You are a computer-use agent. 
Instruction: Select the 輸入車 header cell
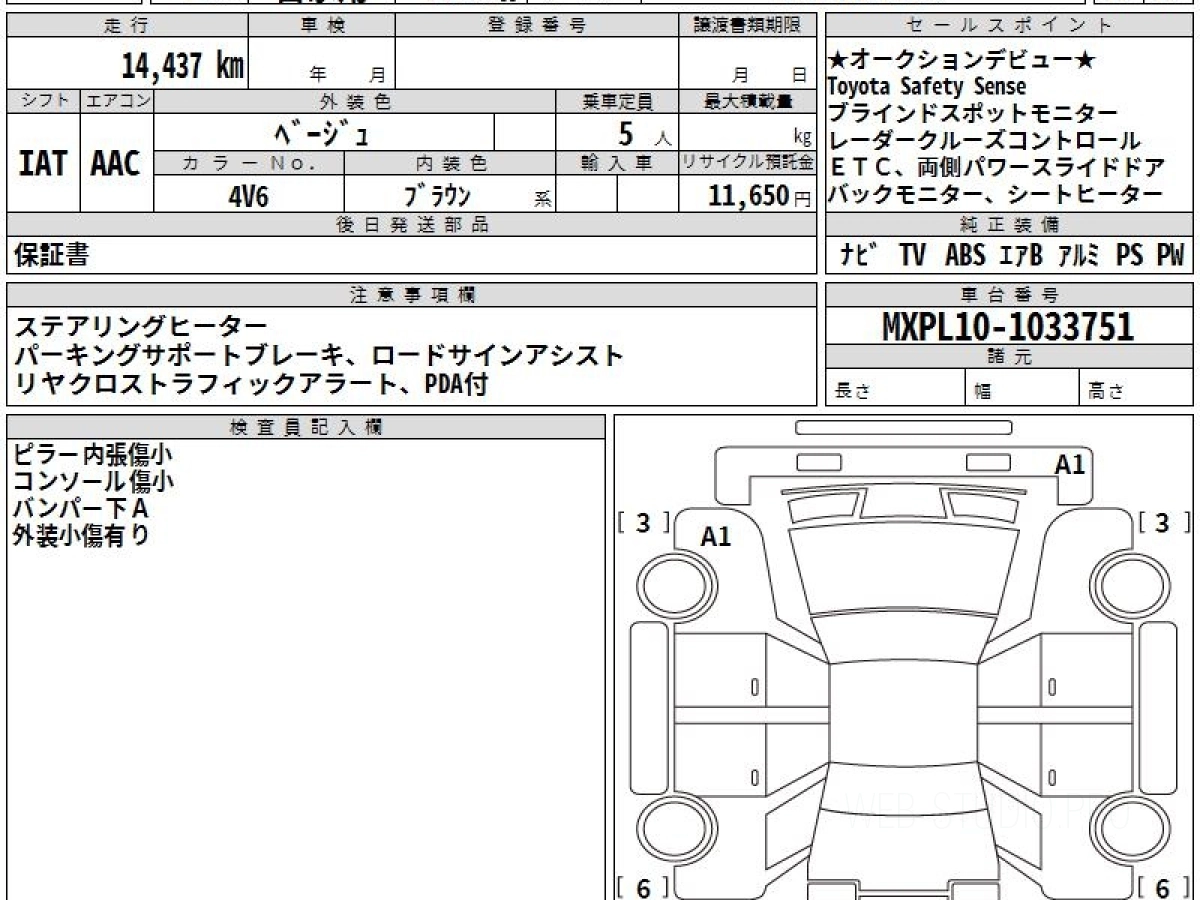617,163
